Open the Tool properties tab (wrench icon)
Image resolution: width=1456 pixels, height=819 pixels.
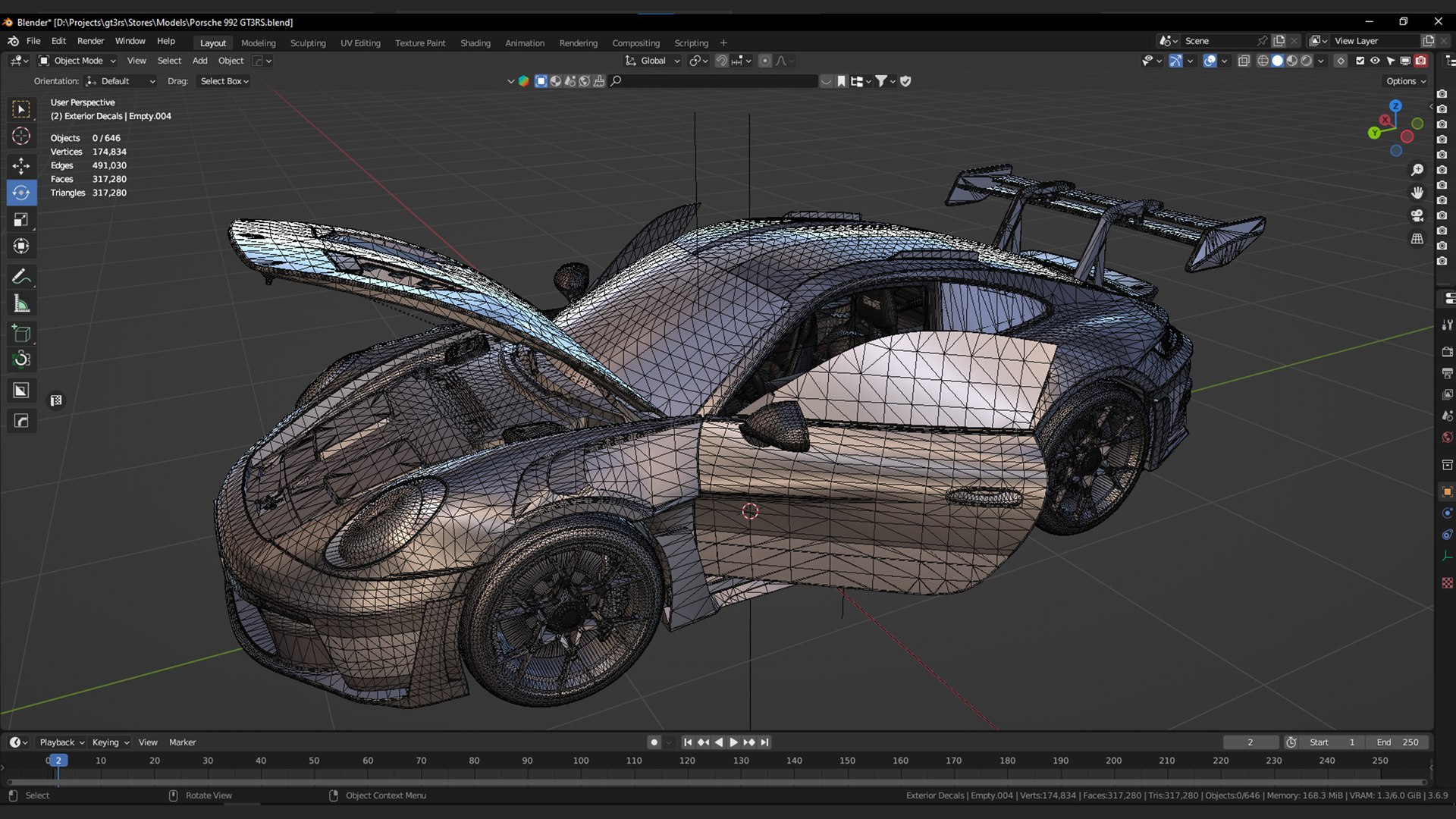click(1447, 325)
